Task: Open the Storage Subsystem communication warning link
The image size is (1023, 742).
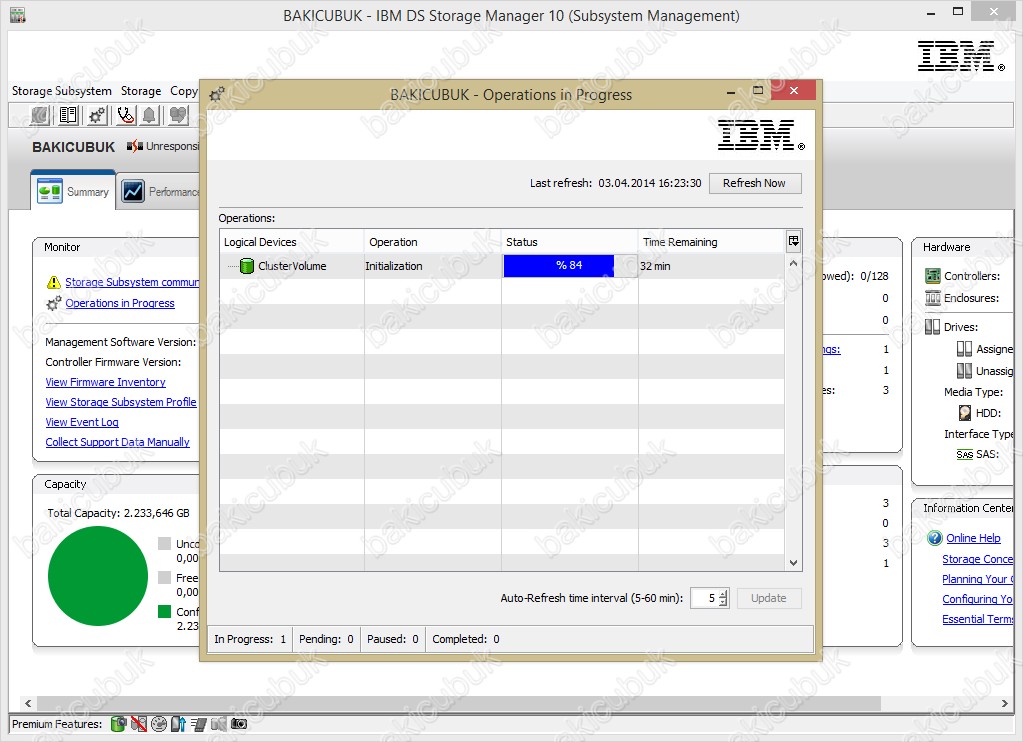Action: [x=132, y=283]
